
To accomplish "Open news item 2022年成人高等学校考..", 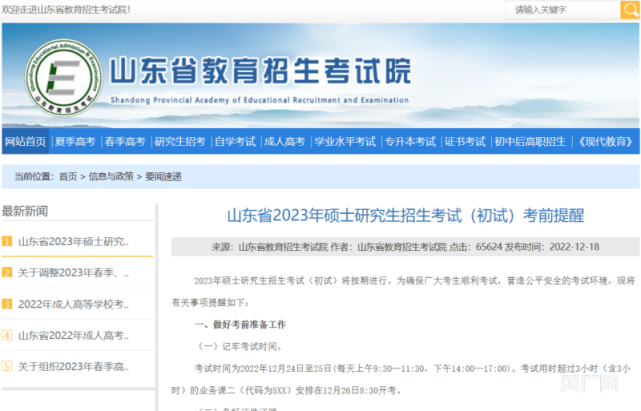I will [74, 304].
